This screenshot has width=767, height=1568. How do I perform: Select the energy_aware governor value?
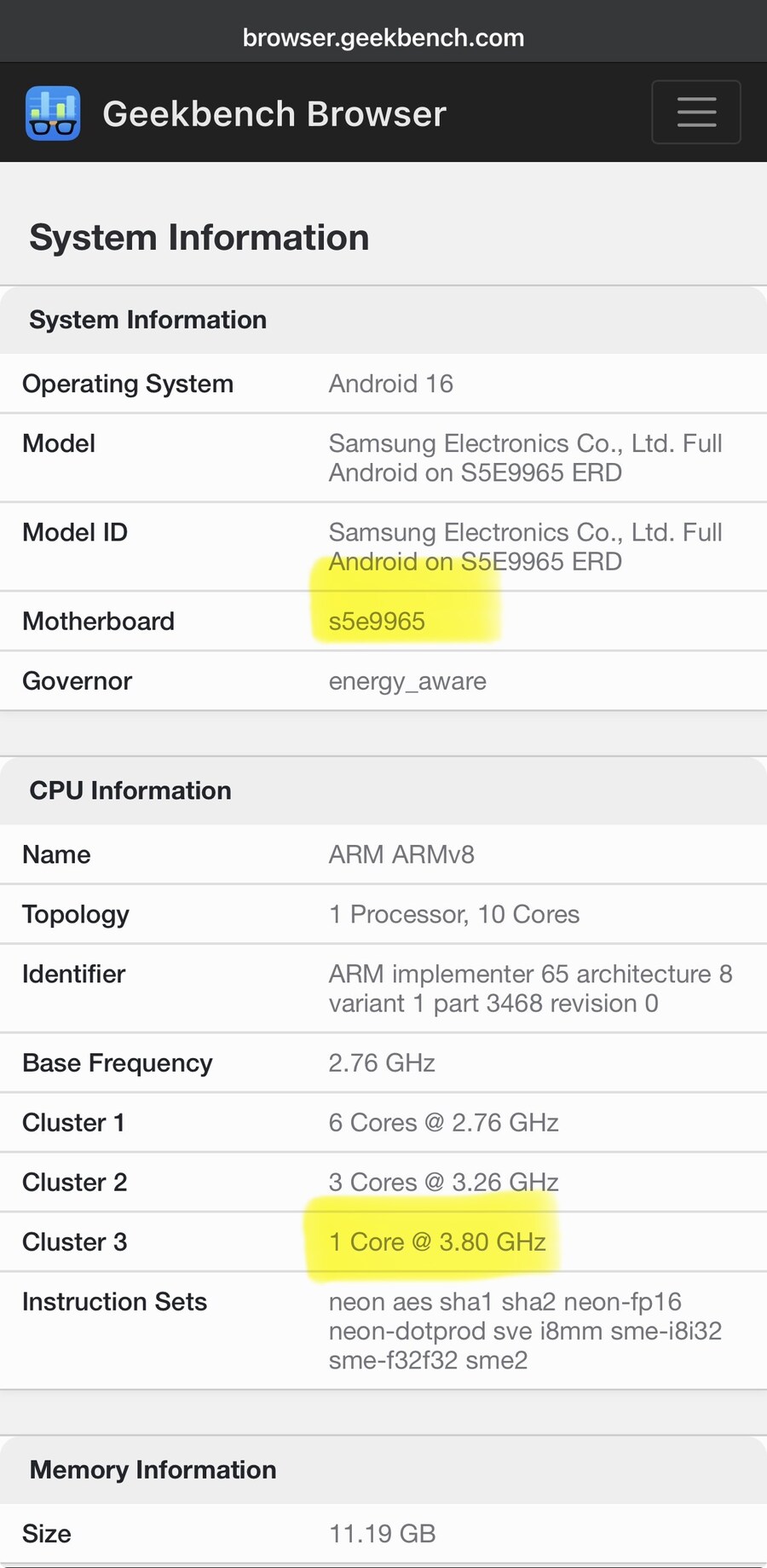(407, 681)
